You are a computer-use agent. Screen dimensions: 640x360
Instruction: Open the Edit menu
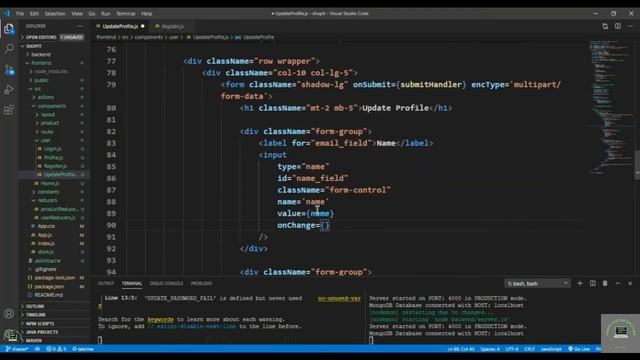point(34,13)
